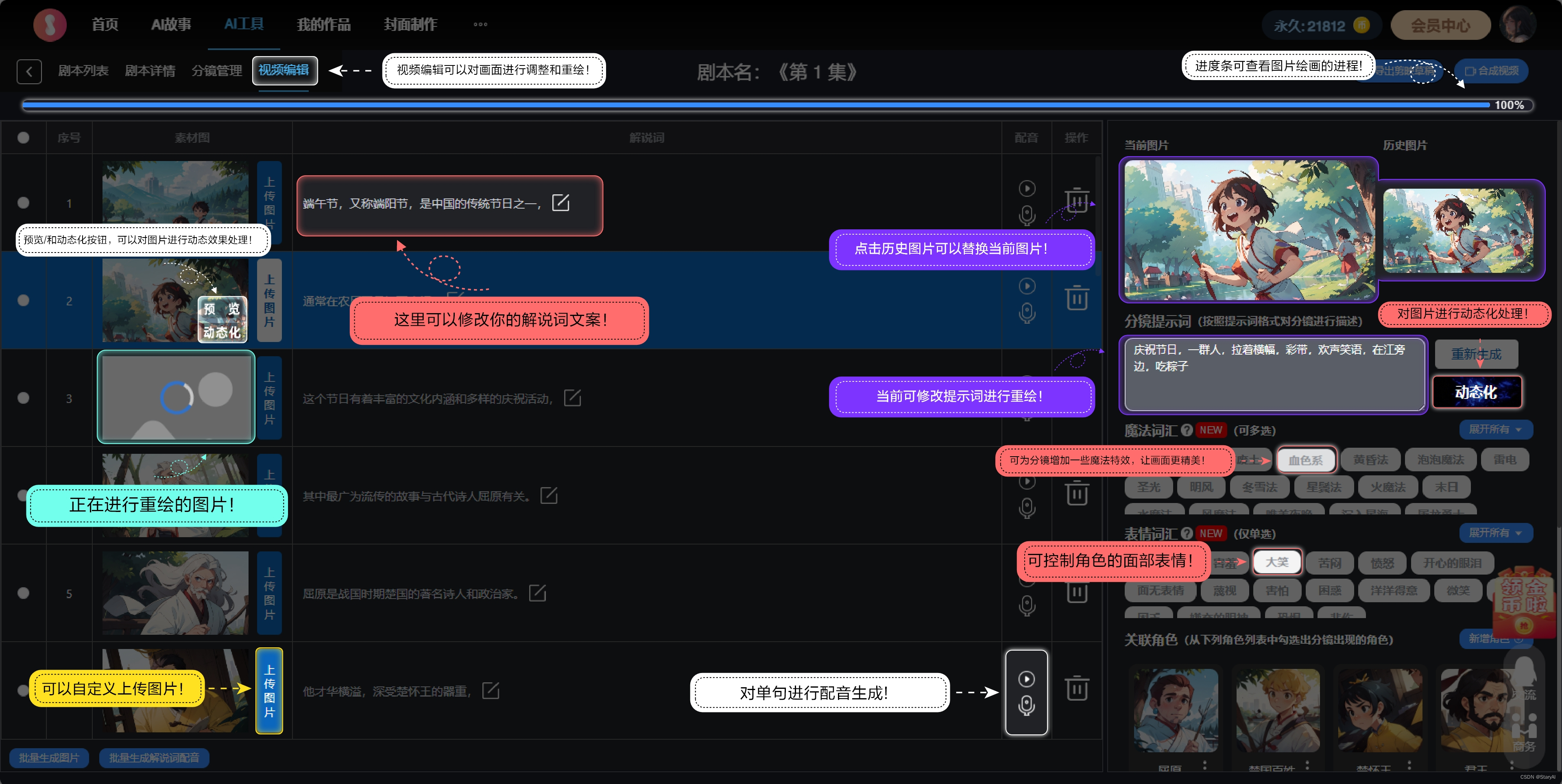Screen dimensions: 1562x784
Task: Click the history image thumbnail
Action: [x=1458, y=231]
